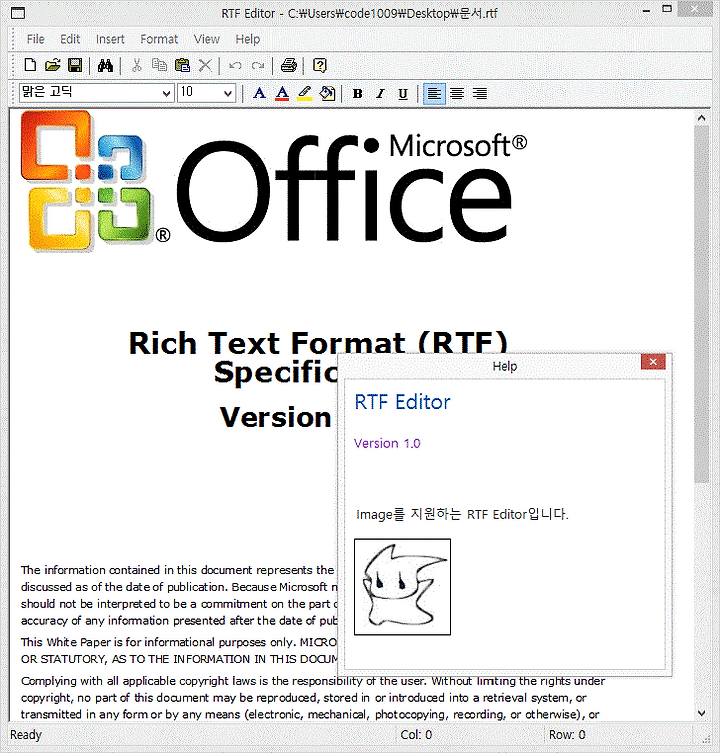The height and width of the screenshot is (753, 720).
Task: Toggle italic formatting
Action: (380, 94)
